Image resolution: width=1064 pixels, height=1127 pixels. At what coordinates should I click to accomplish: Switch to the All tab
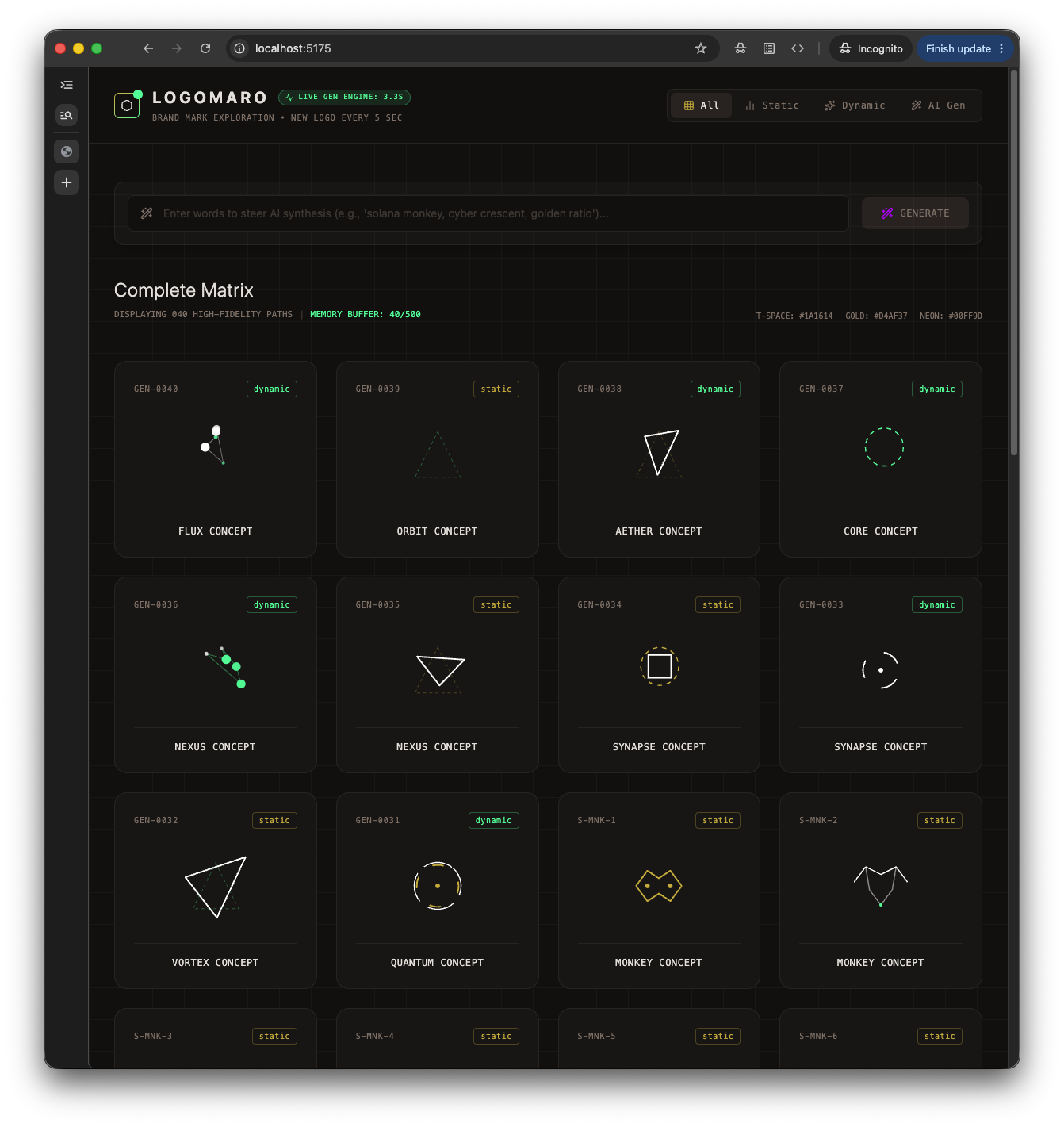click(x=702, y=105)
